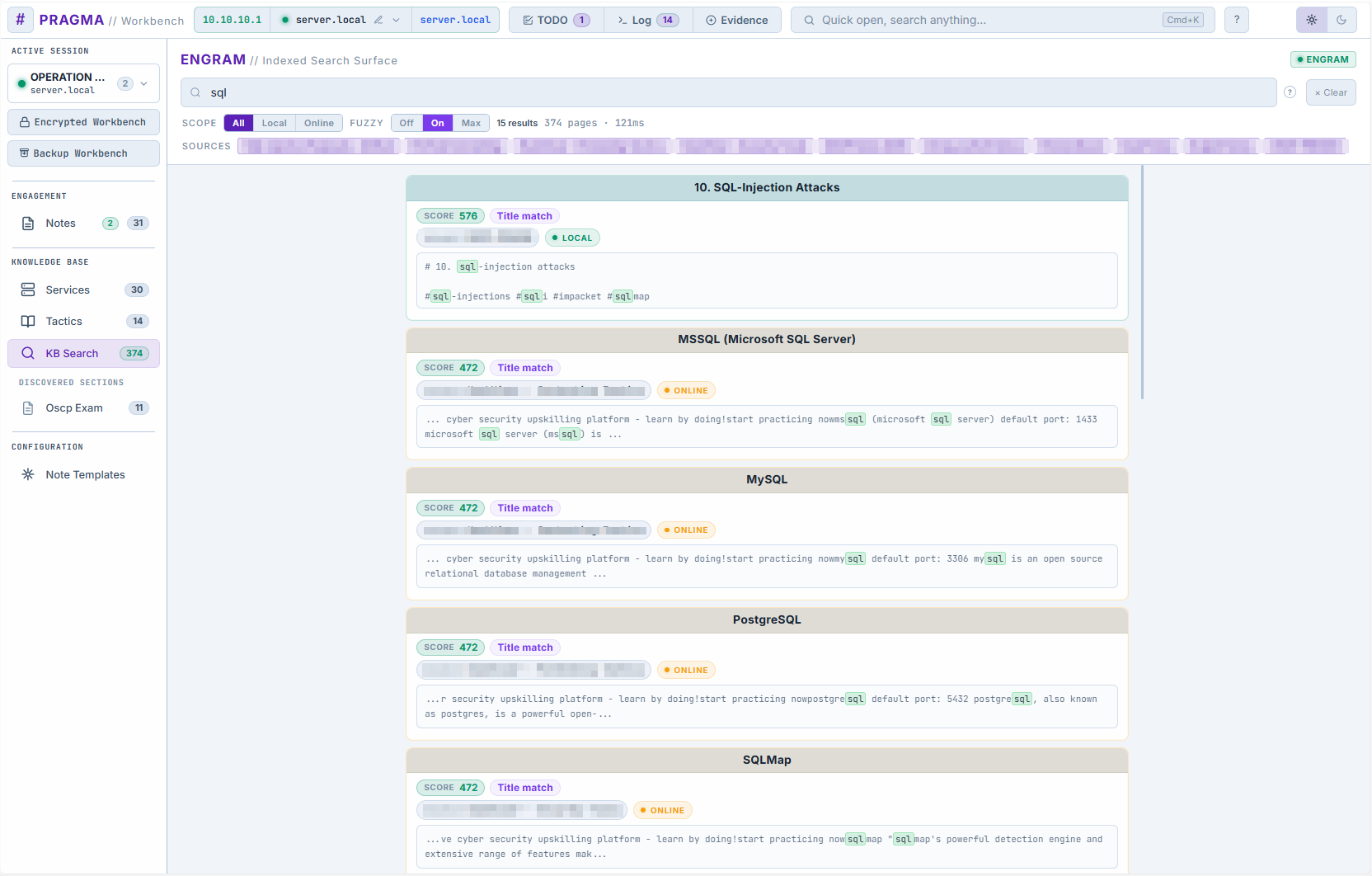
Task: Click the Encrypted Workbench button
Action: click(x=84, y=122)
